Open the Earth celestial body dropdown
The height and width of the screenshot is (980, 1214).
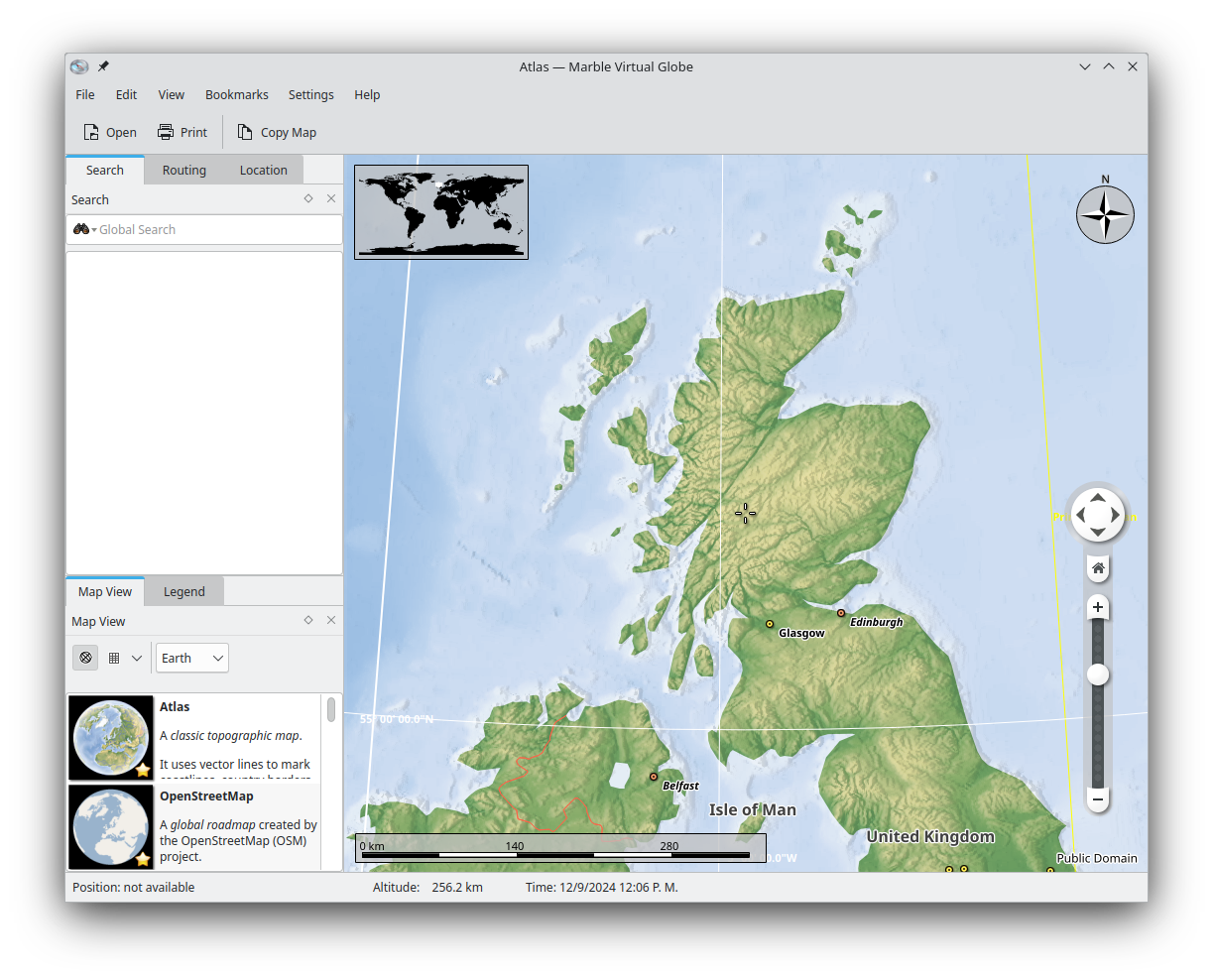(x=192, y=658)
